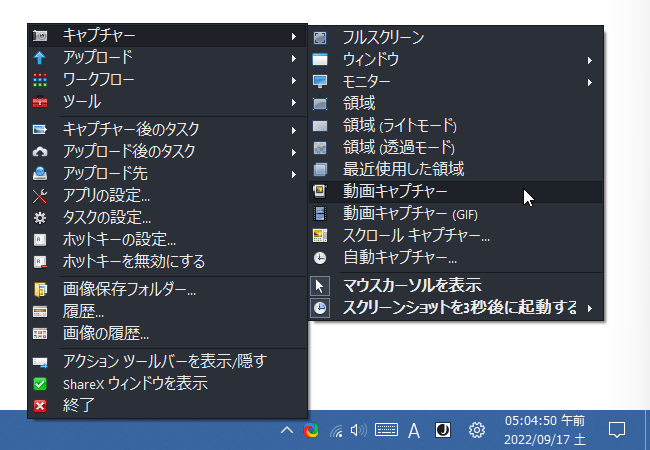The height and width of the screenshot is (450, 650).
Task: Open ホットキーの設定... entry
Action: [167, 240]
